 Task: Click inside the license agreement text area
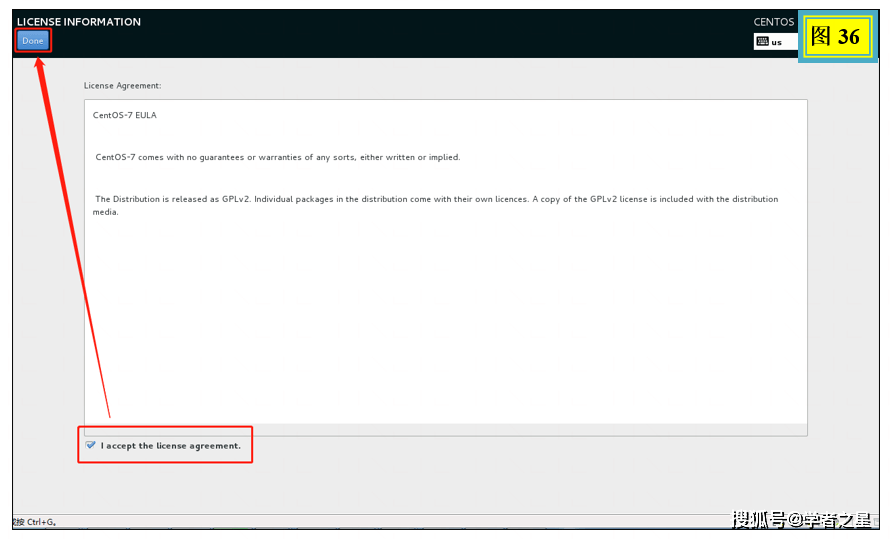point(446,267)
